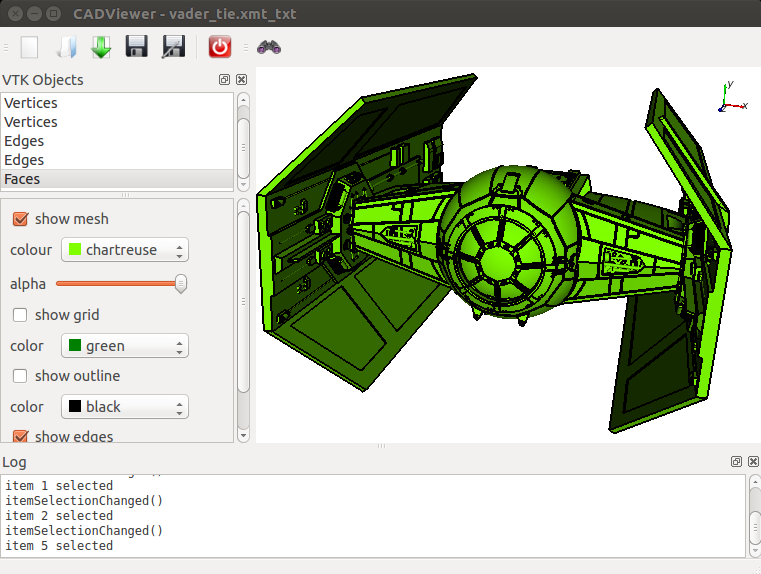Click the Log scroll up arrow
Viewport: 761px width, 574px height.
(x=755, y=481)
